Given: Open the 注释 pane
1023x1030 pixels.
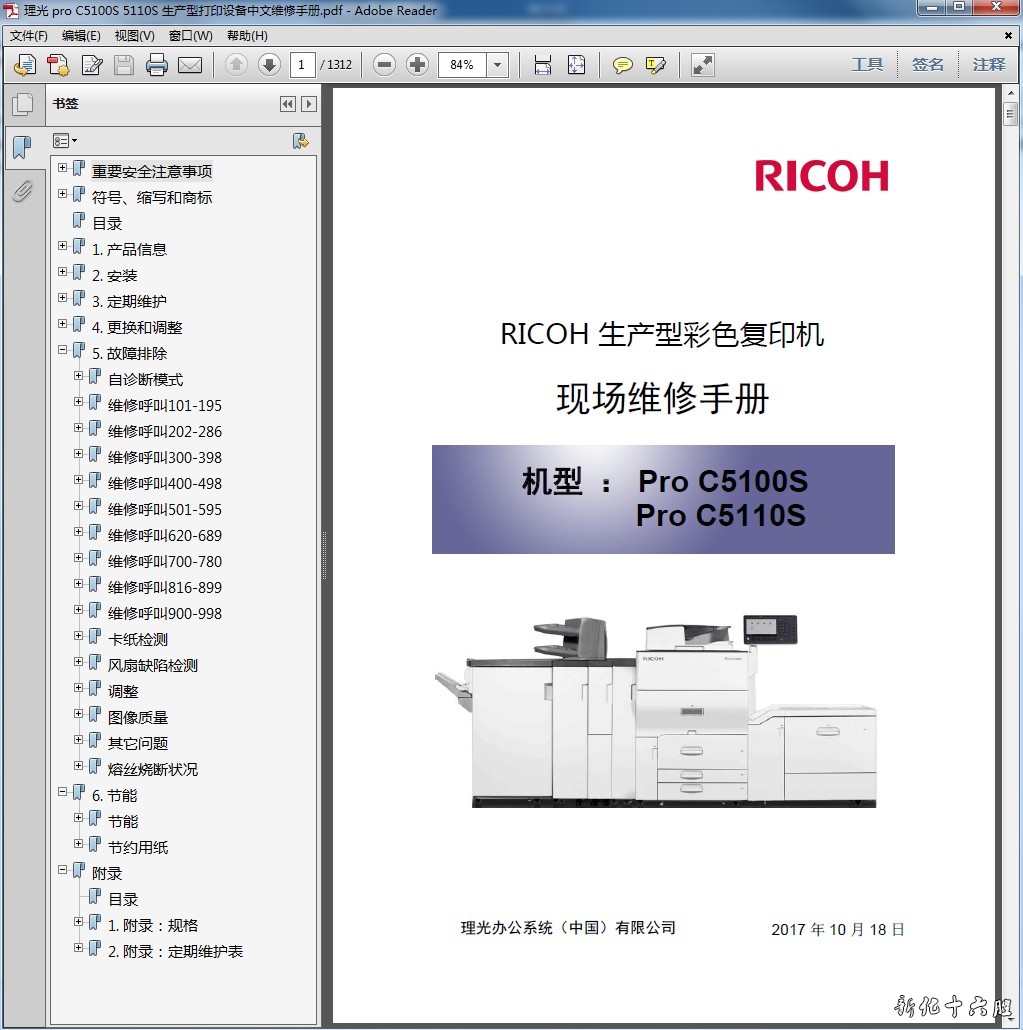Looking at the screenshot, I should coord(988,65).
